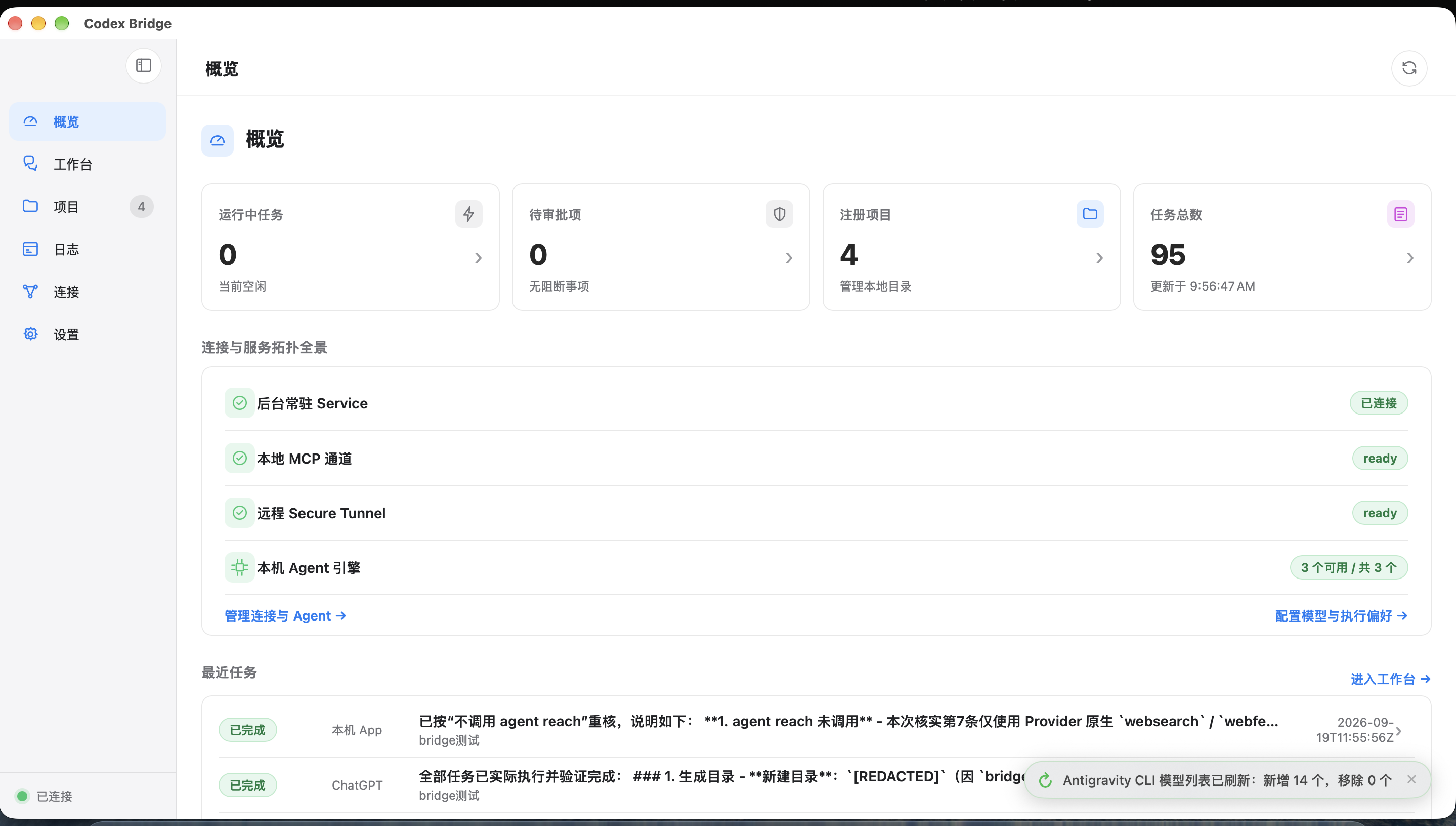Collapse the sidebar with the panel toggle icon
Image resolution: width=1456 pixels, height=826 pixels.
coord(144,65)
